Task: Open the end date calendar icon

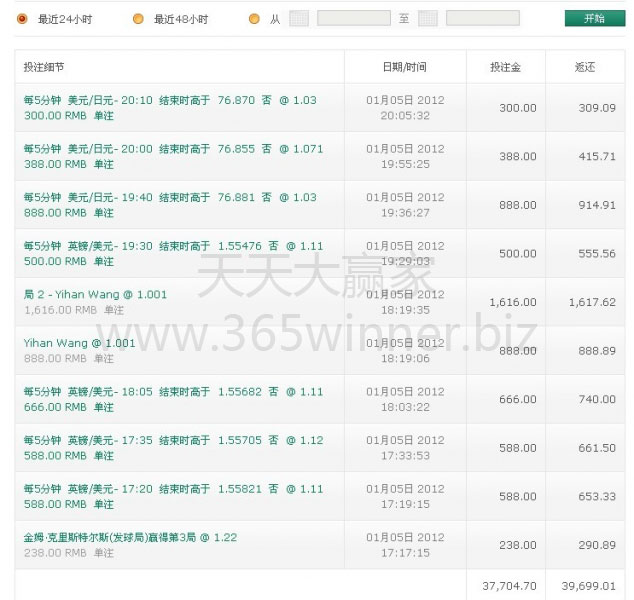Action: (428, 19)
